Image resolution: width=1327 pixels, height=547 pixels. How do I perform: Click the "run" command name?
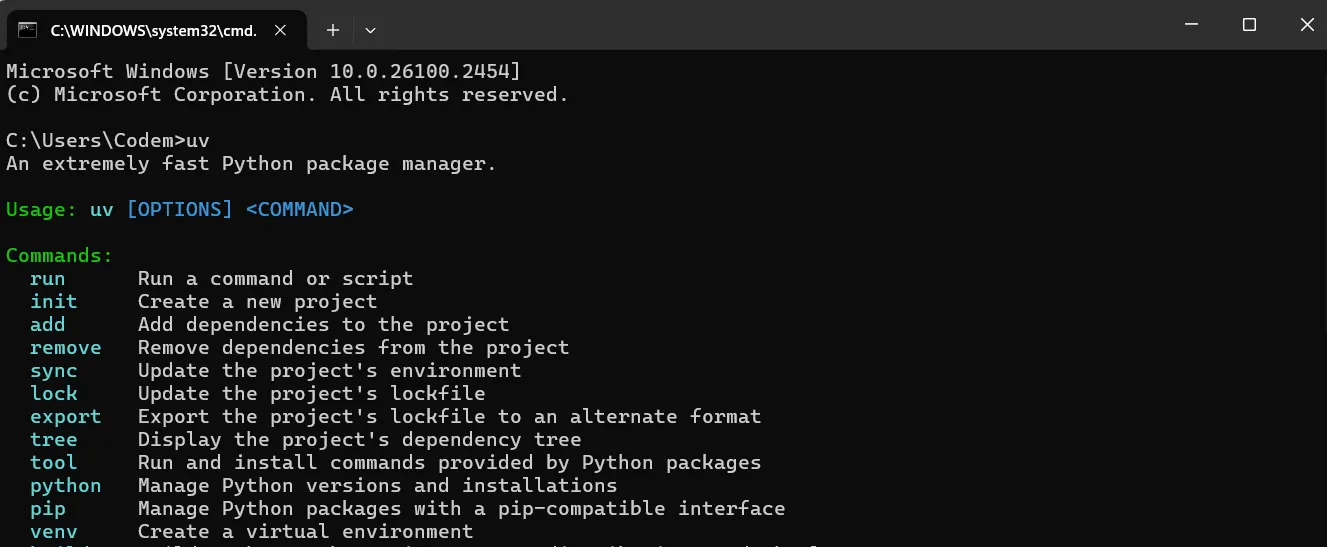48,278
